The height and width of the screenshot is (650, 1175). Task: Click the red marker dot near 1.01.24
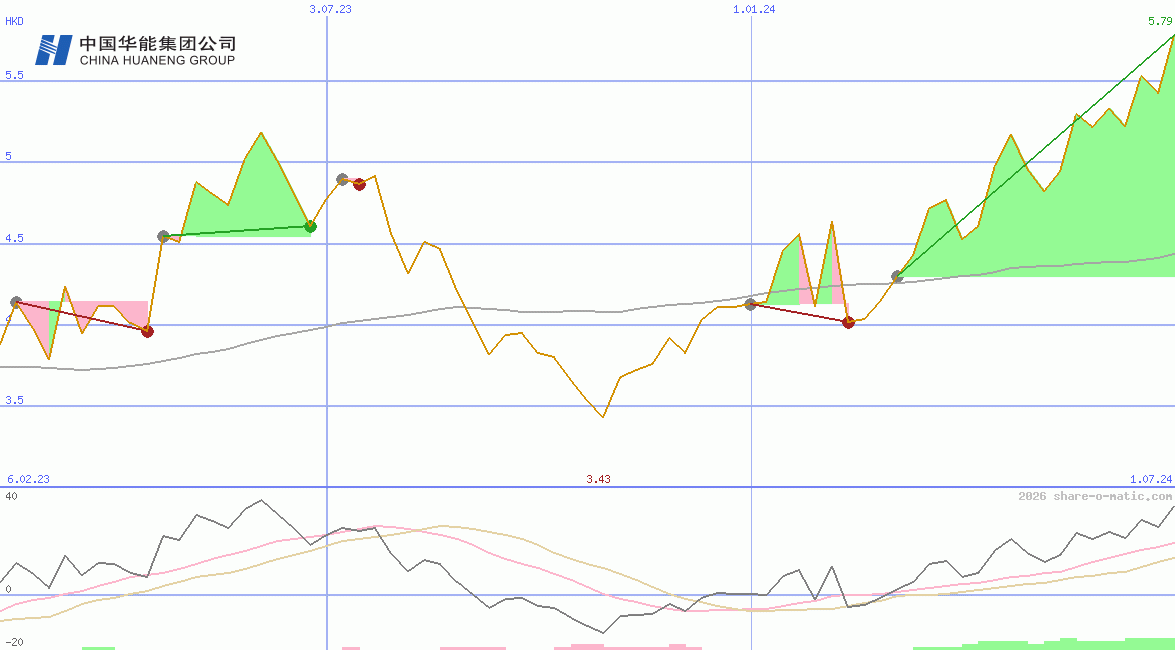pos(848,322)
